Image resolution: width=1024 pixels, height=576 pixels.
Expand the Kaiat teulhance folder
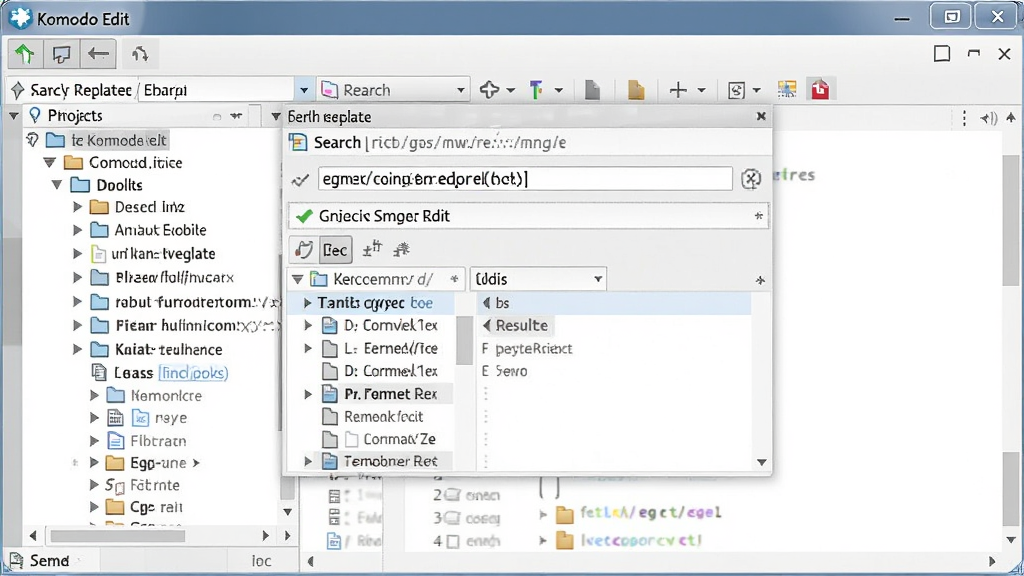coord(78,349)
